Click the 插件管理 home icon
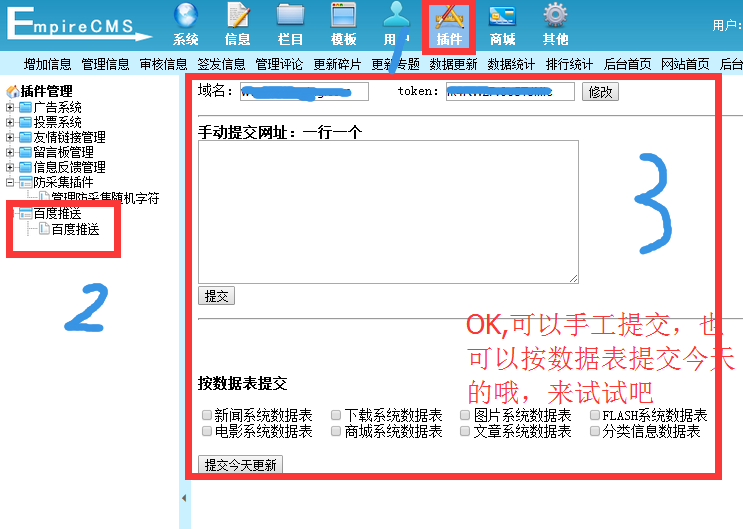This screenshot has width=743, height=529. click(x=12, y=91)
